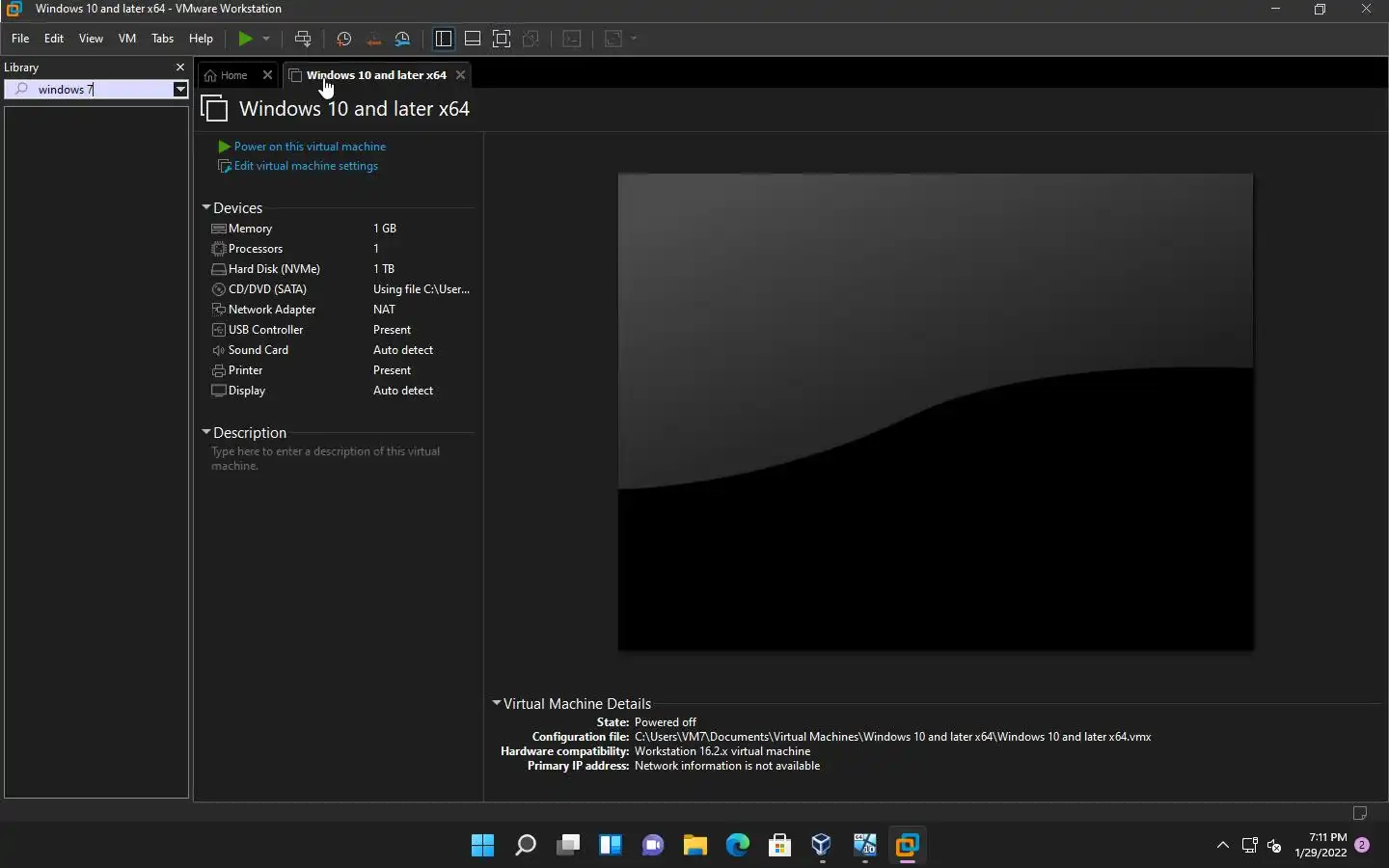Select the CD/DVD (SATA) device row
Image resolution: width=1389 pixels, height=868 pixels.
[x=341, y=289]
